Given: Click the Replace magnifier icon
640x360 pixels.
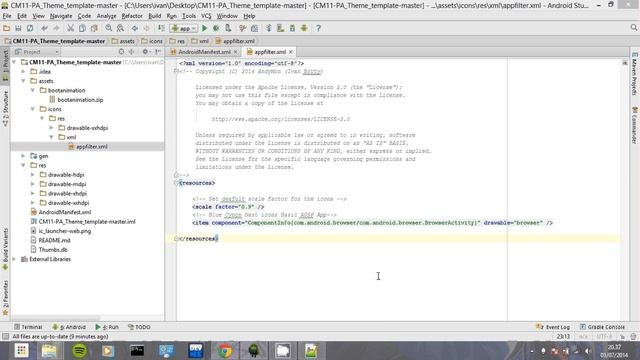Looking at the screenshot, I should (120, 28).
